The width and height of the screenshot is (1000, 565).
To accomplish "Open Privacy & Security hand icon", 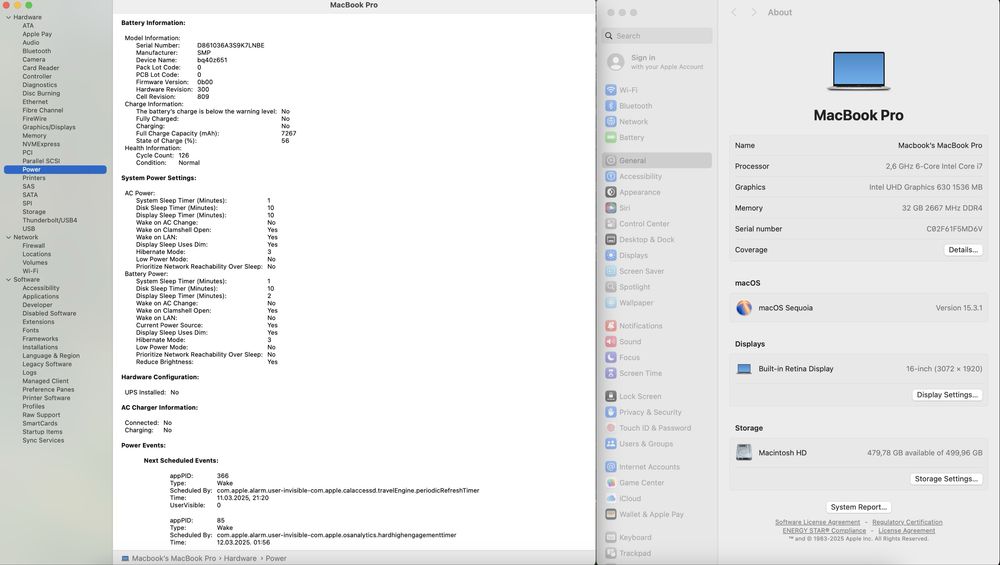I will [611, 412].
